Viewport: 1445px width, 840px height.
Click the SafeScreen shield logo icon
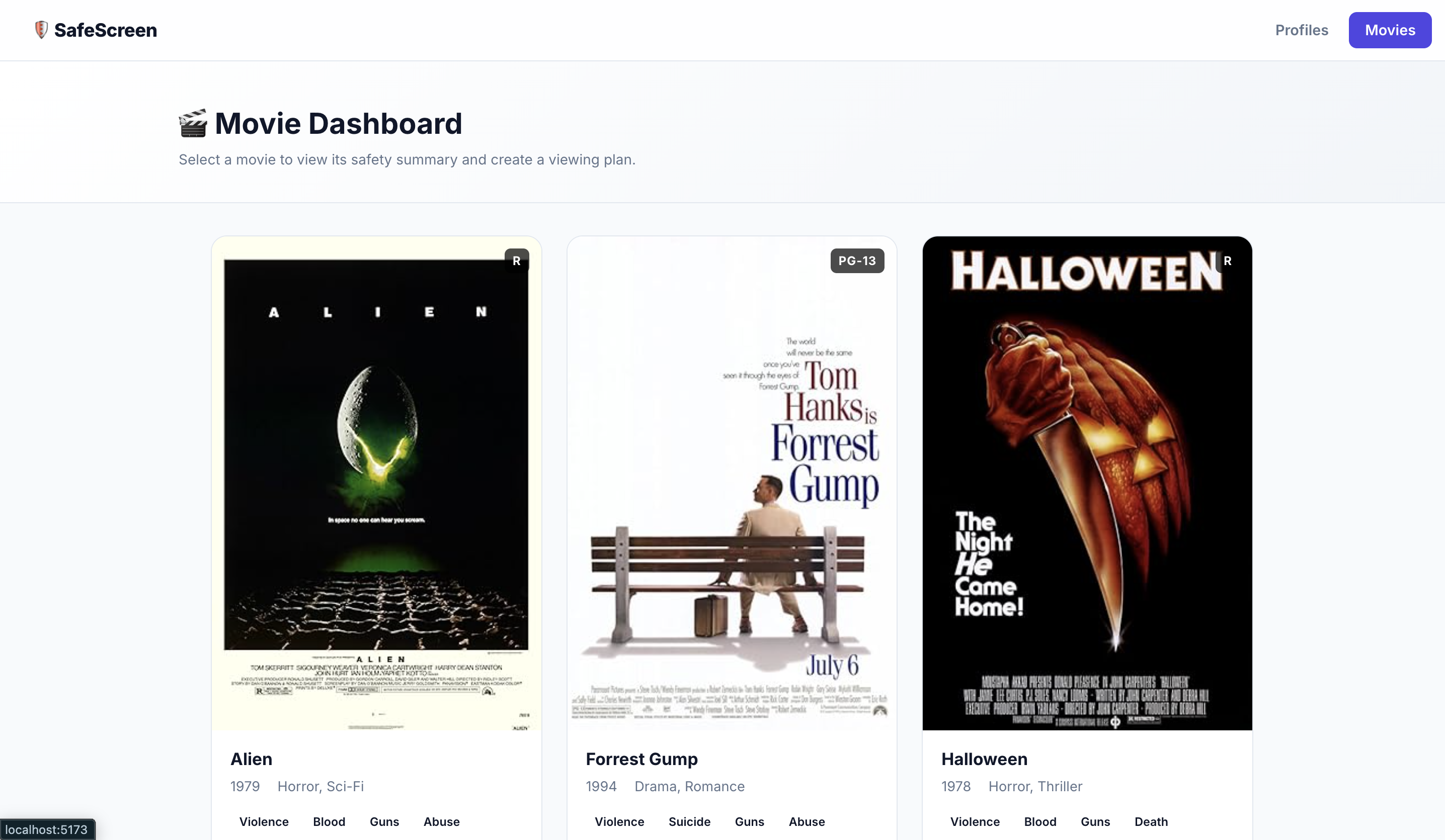pyautogui.click(x=41, y=30)
